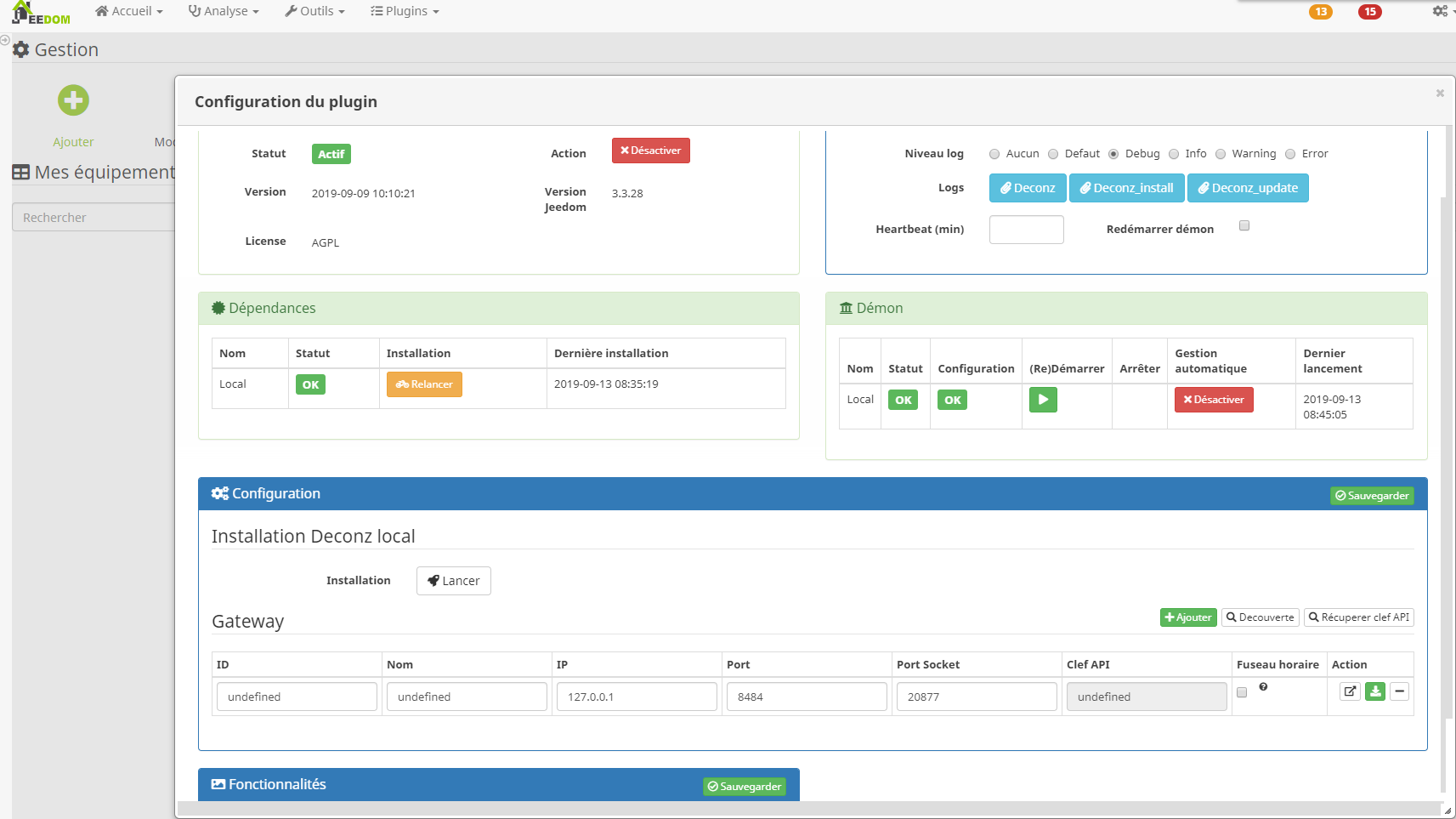The height and width of the screenshot is (819, 1456).
Task: Click the Clef API field
Action: tap(1147, 697)
